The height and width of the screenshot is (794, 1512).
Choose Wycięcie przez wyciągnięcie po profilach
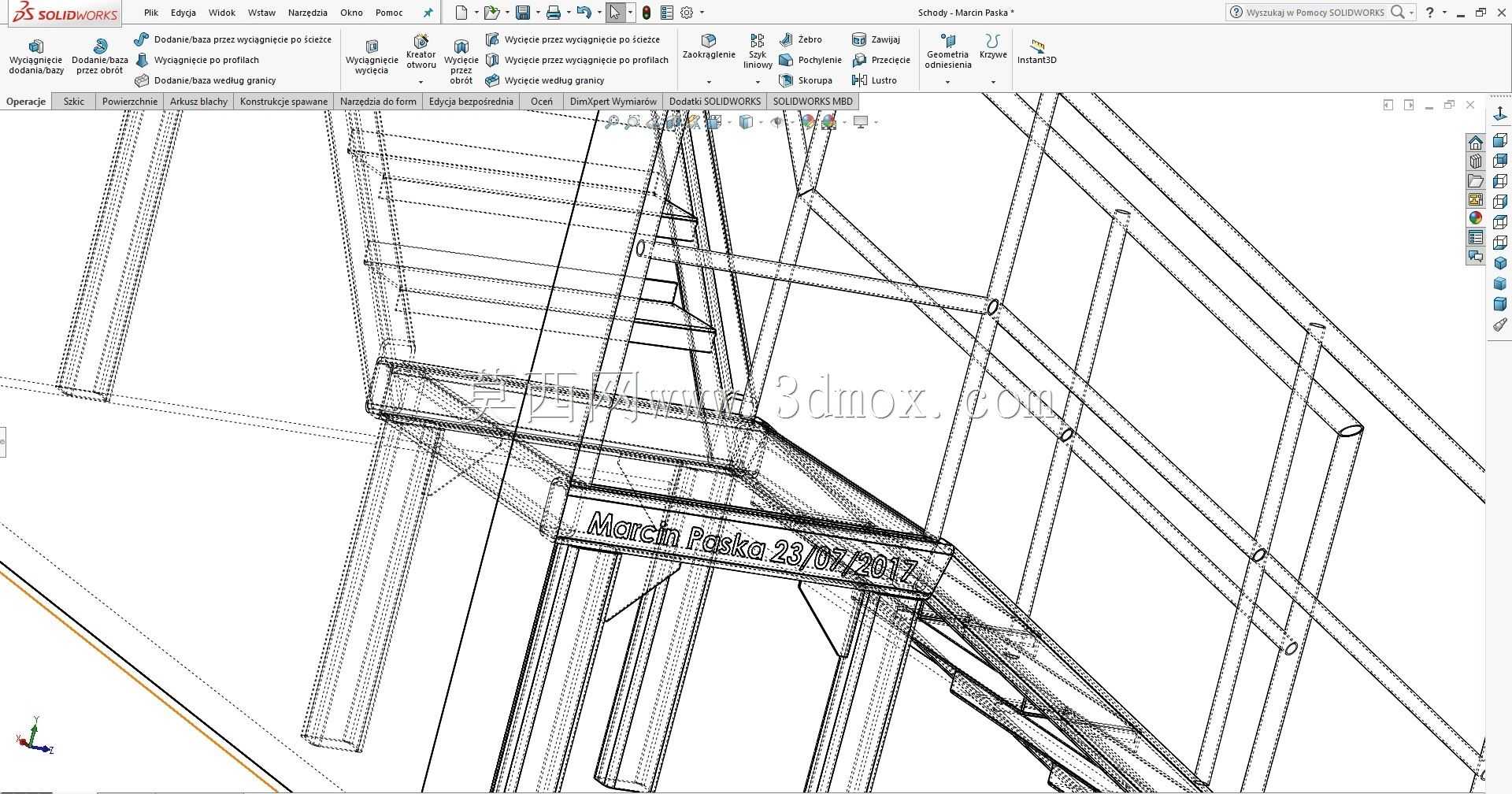point(577,60)
